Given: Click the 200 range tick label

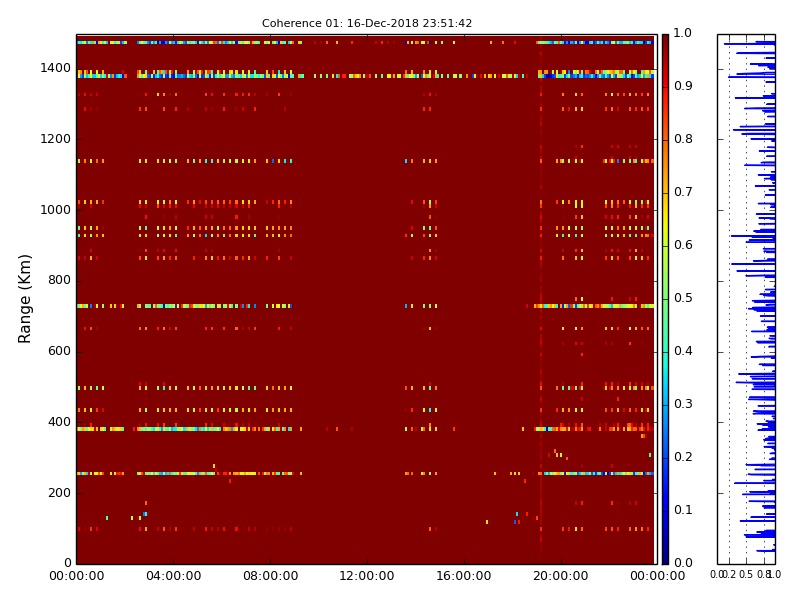Looking at the screenshot, I should pyautogui.click(x=59, y=493).
